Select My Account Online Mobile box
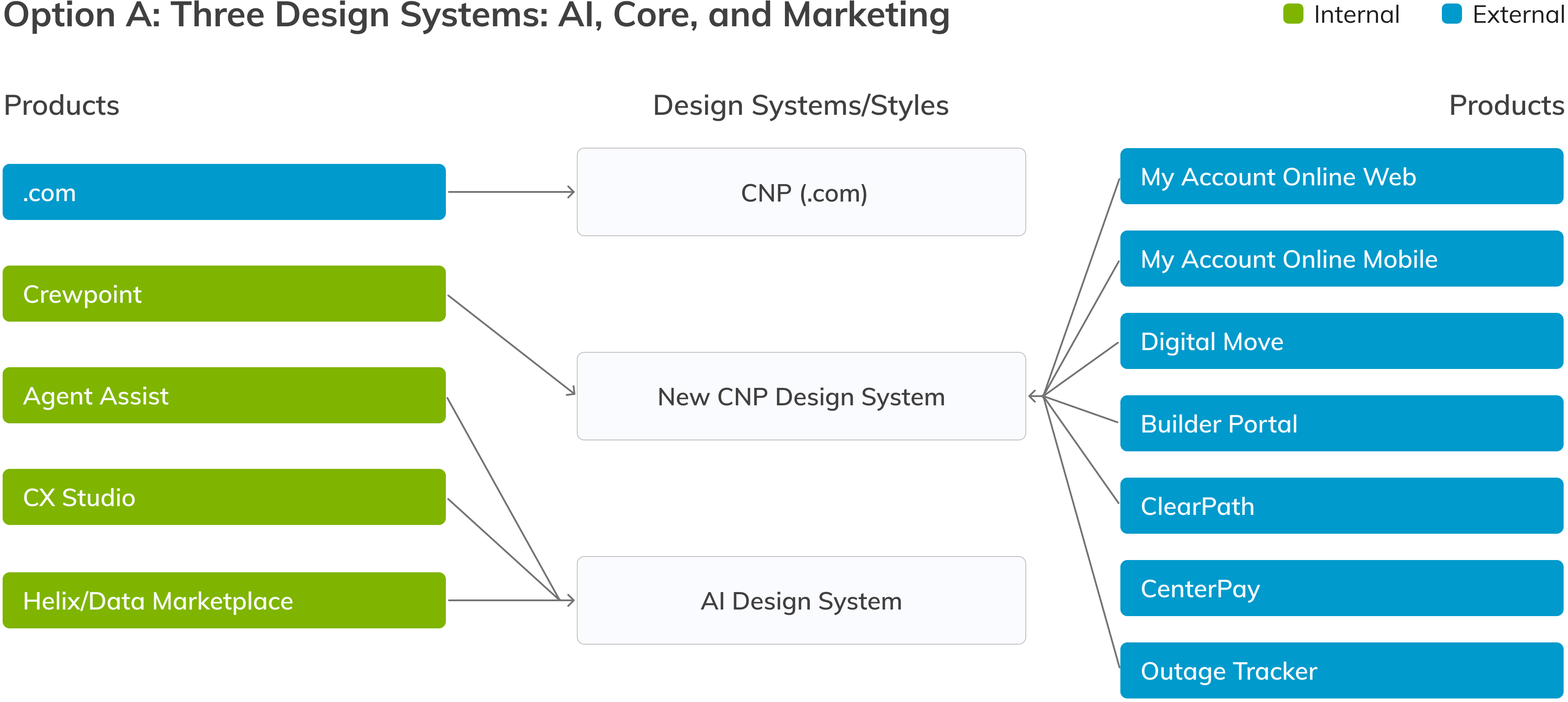Screen dimensions: 1568x702 [x=1342, y=259]
